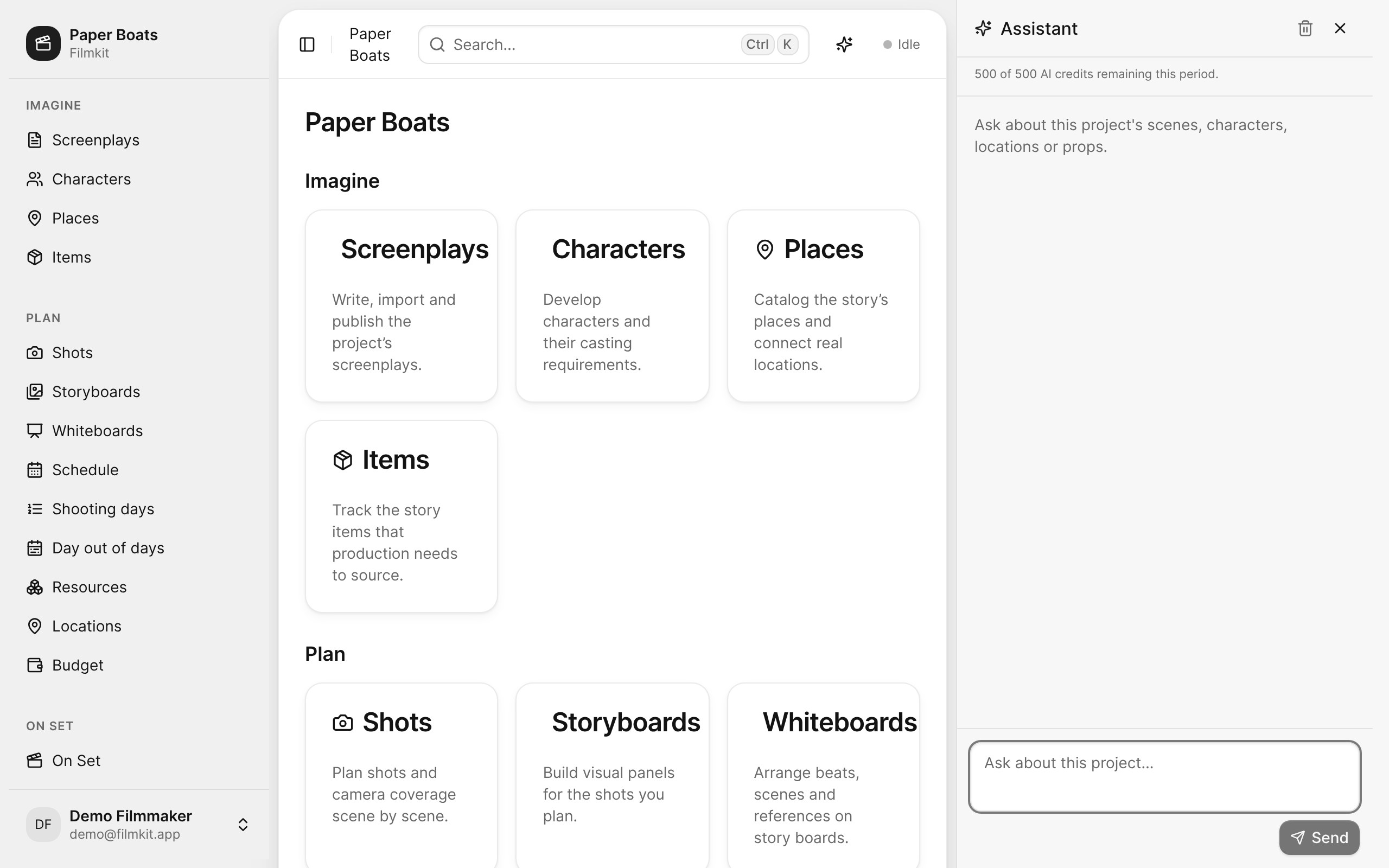Screen dimensions: 1389x868
Task: Click the On Set clapperboard icon in the sidebar
Action: (34, 760)
